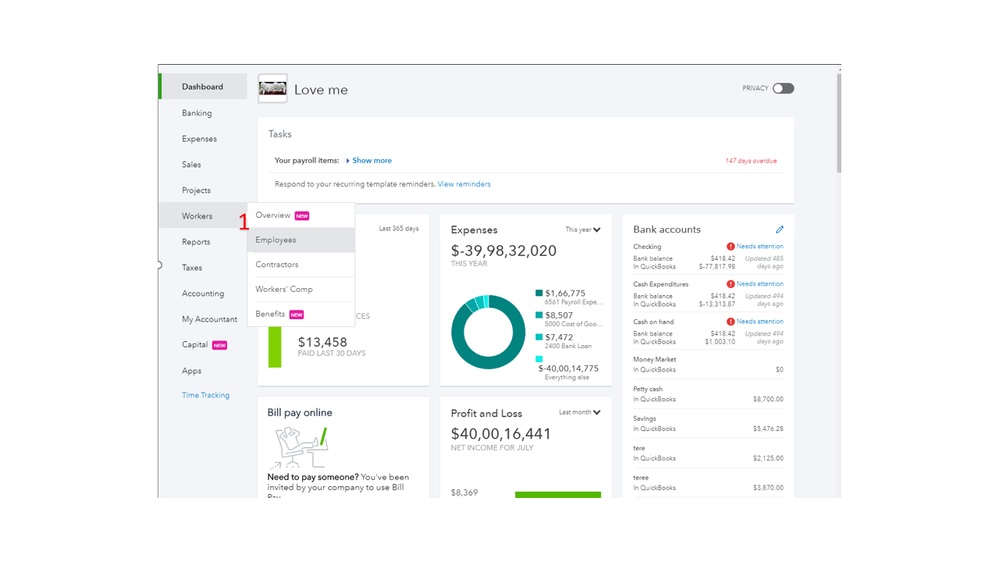Click the 147 days overdue text
This screenshot has width=999, height=562.
click(x=751, y=161)
